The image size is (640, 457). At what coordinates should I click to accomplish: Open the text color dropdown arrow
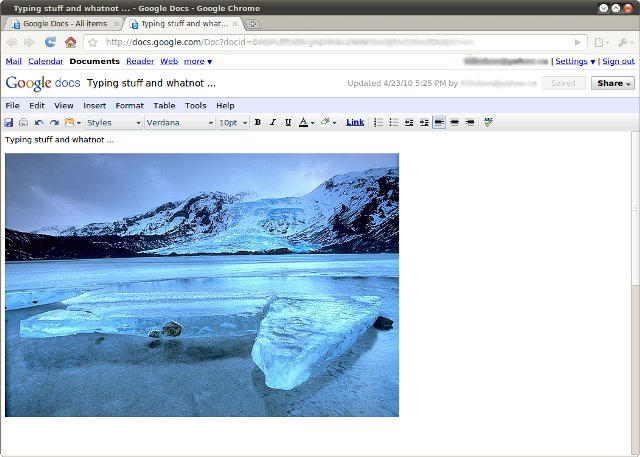(312, 123)
